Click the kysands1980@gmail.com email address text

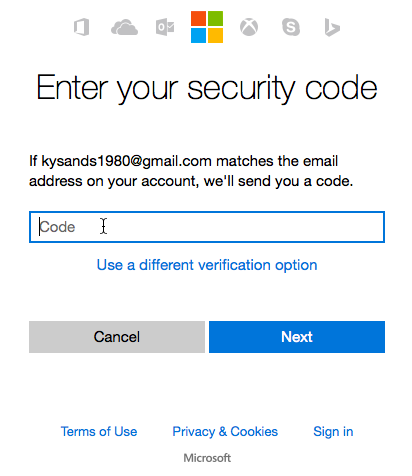[126, 161]
